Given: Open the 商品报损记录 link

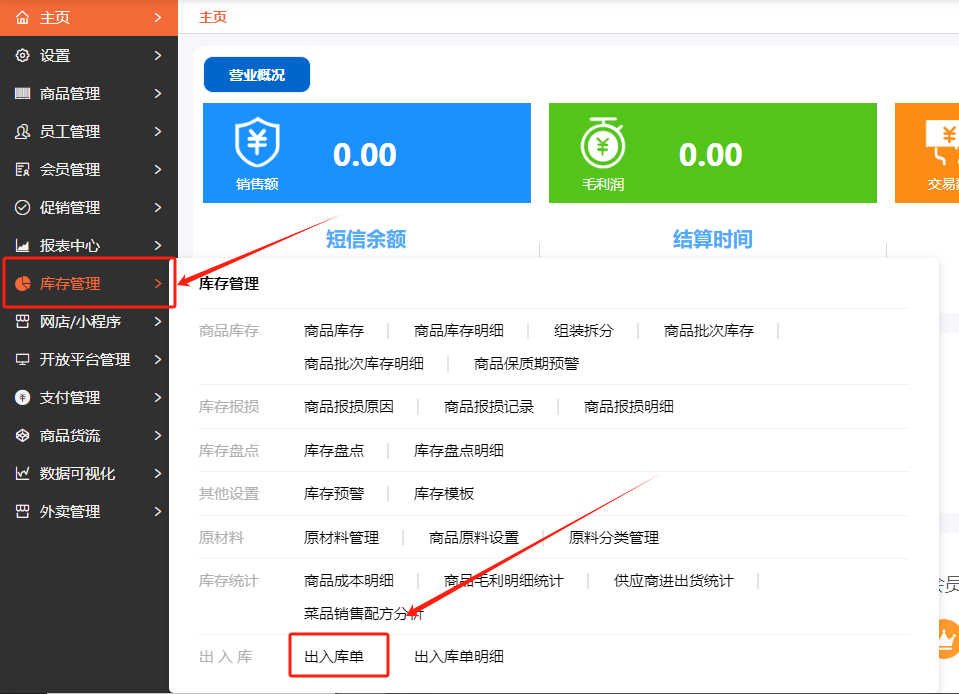Looking at the screenshot, I should (489, 407).
